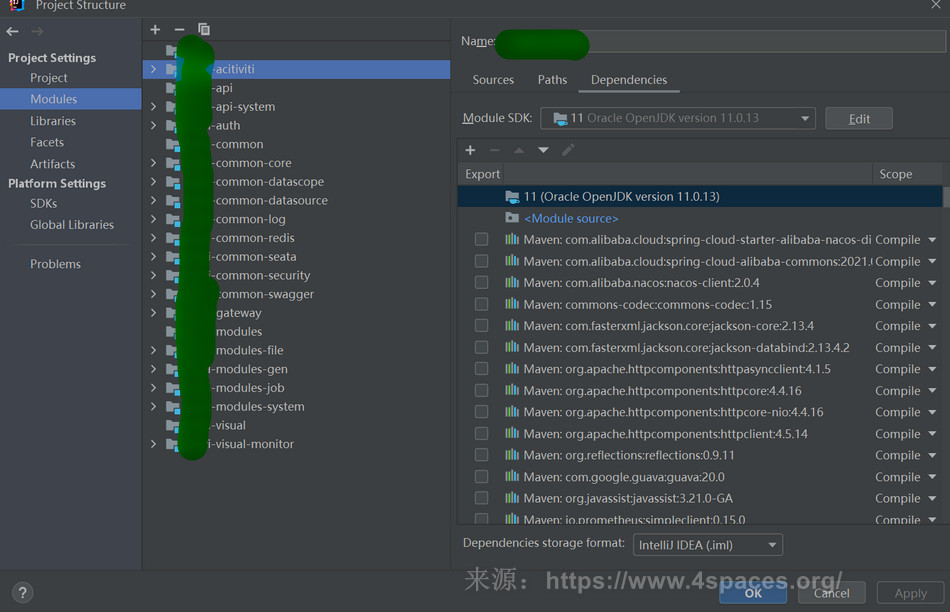Check export box for commons-codec:1.15
Image resolution: width=950 pixels, height=612 pixels.
pos(481,305)
